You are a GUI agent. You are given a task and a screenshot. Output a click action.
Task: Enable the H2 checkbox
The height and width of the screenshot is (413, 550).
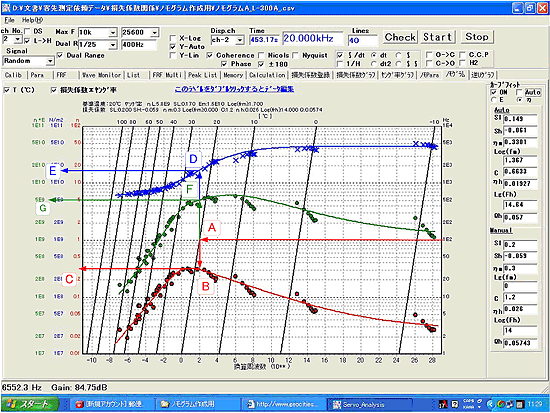coord(463,63)
